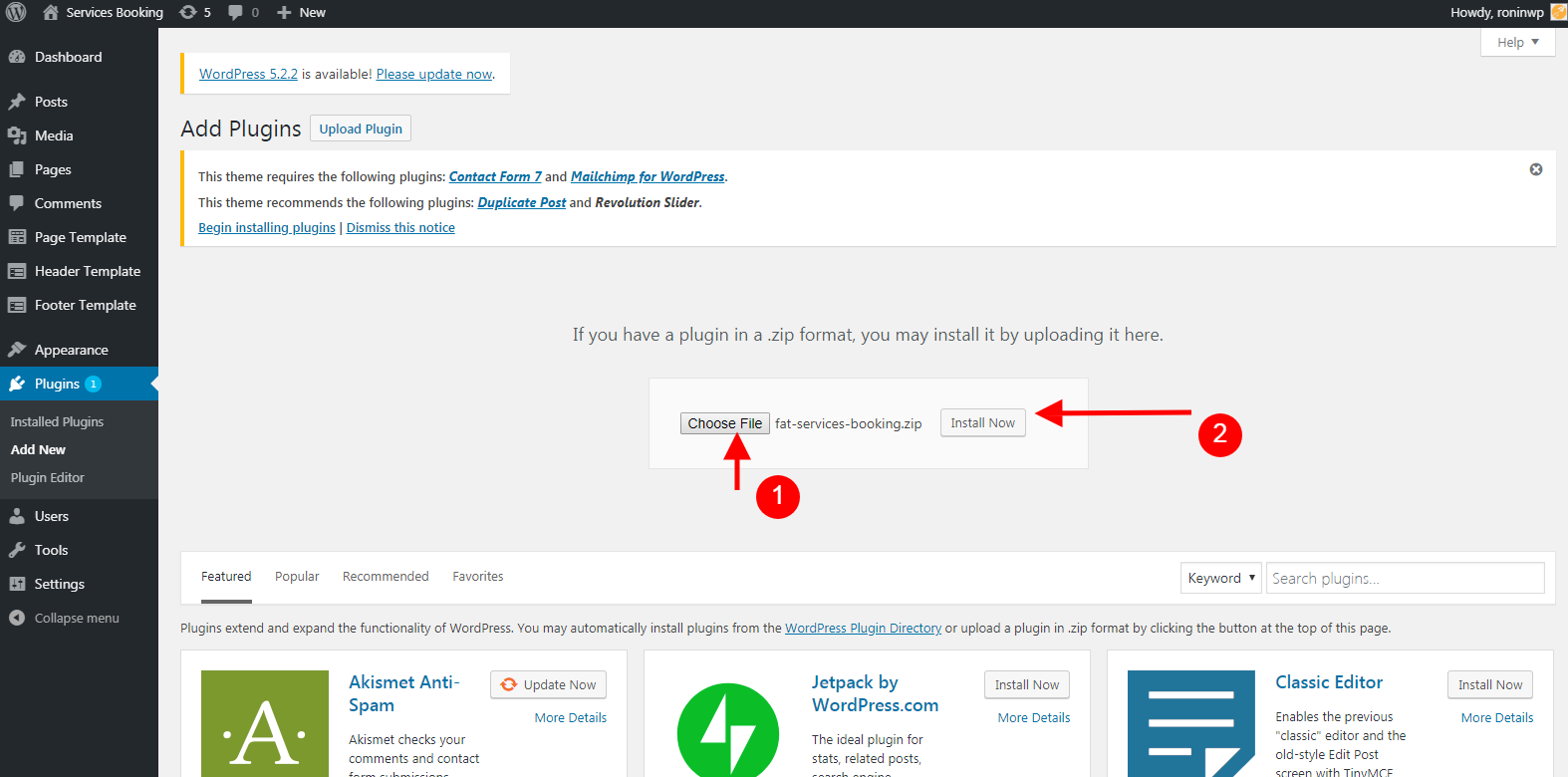Open the Classic Editor title link
The width and height of the screenshot is (1568, 777).
[x=1329, y=682]
